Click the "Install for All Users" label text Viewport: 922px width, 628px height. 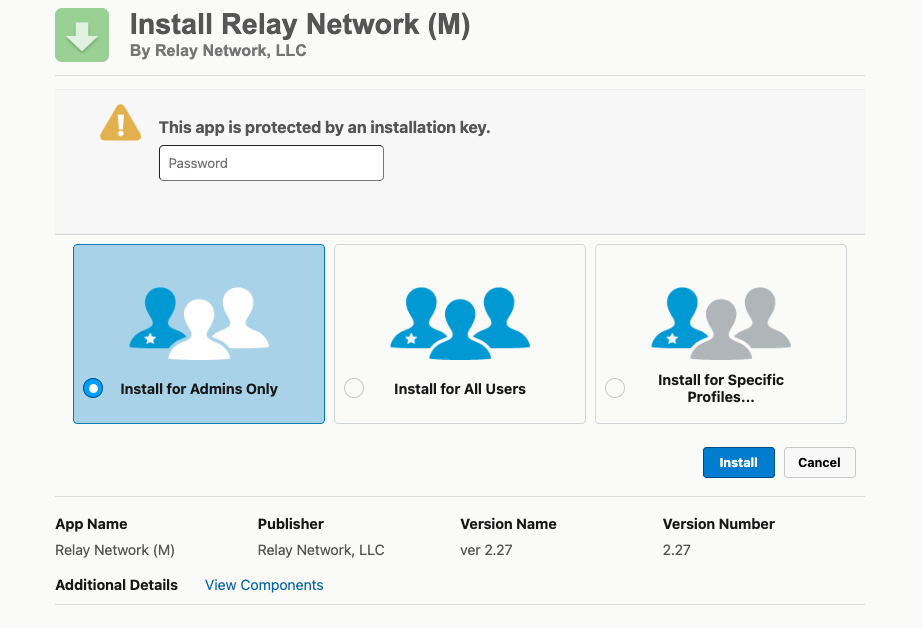click(x=460, y=389)
